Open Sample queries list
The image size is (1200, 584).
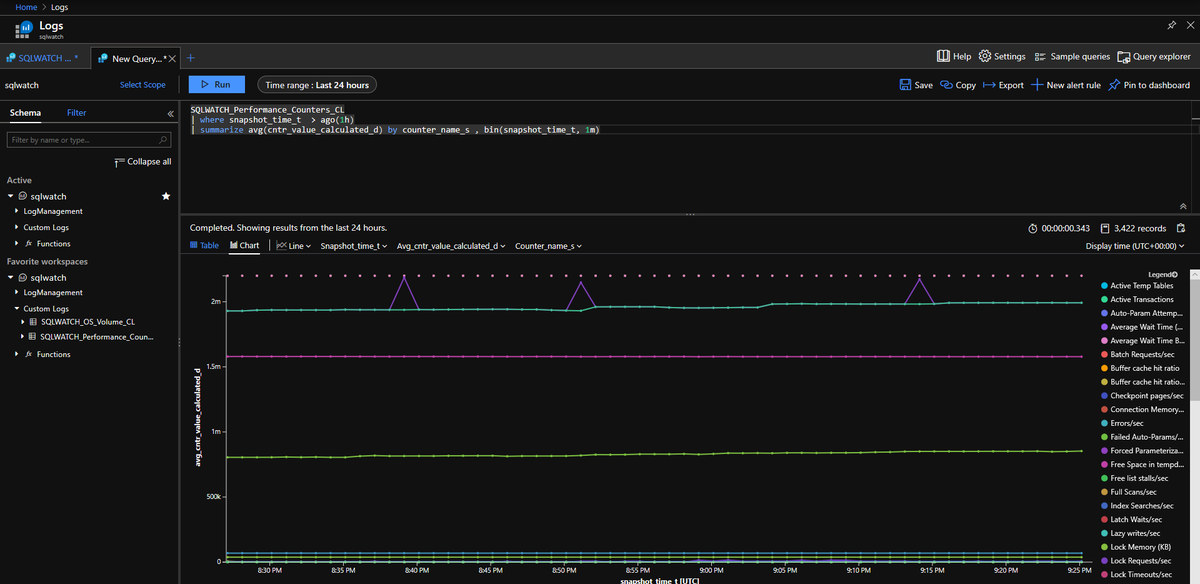1072,57
